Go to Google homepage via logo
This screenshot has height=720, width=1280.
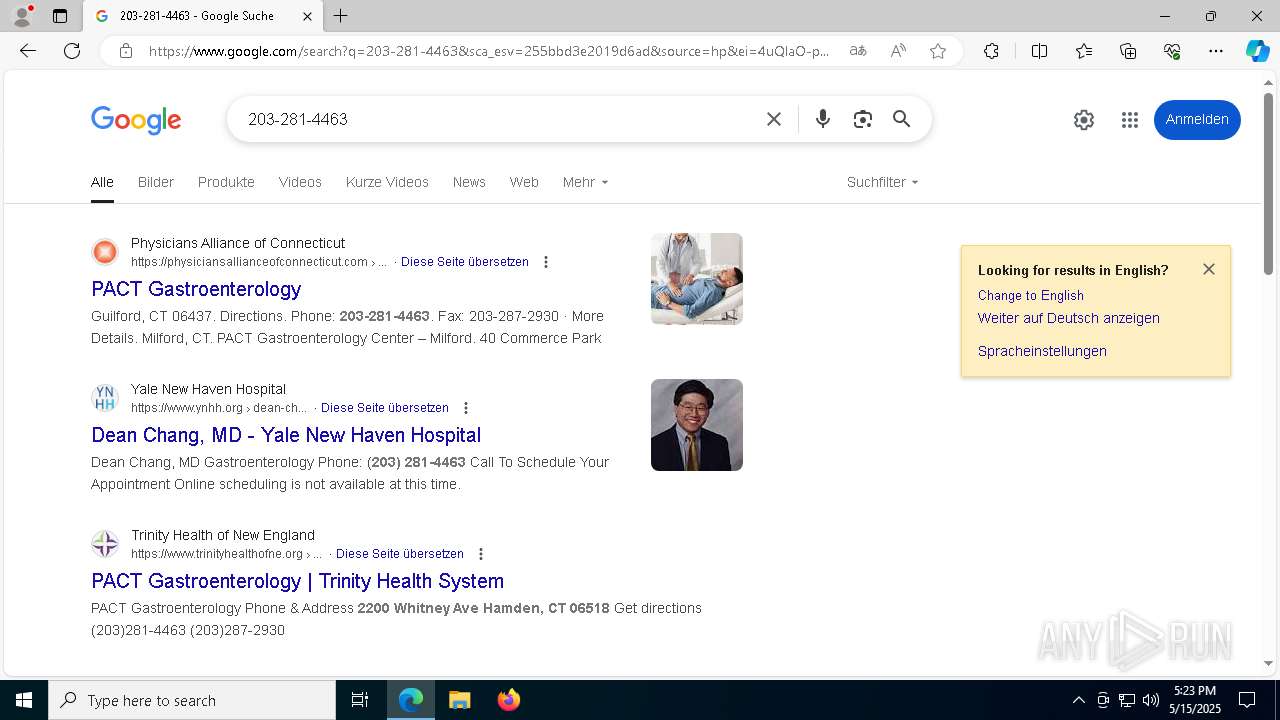(x=136, y=120)
